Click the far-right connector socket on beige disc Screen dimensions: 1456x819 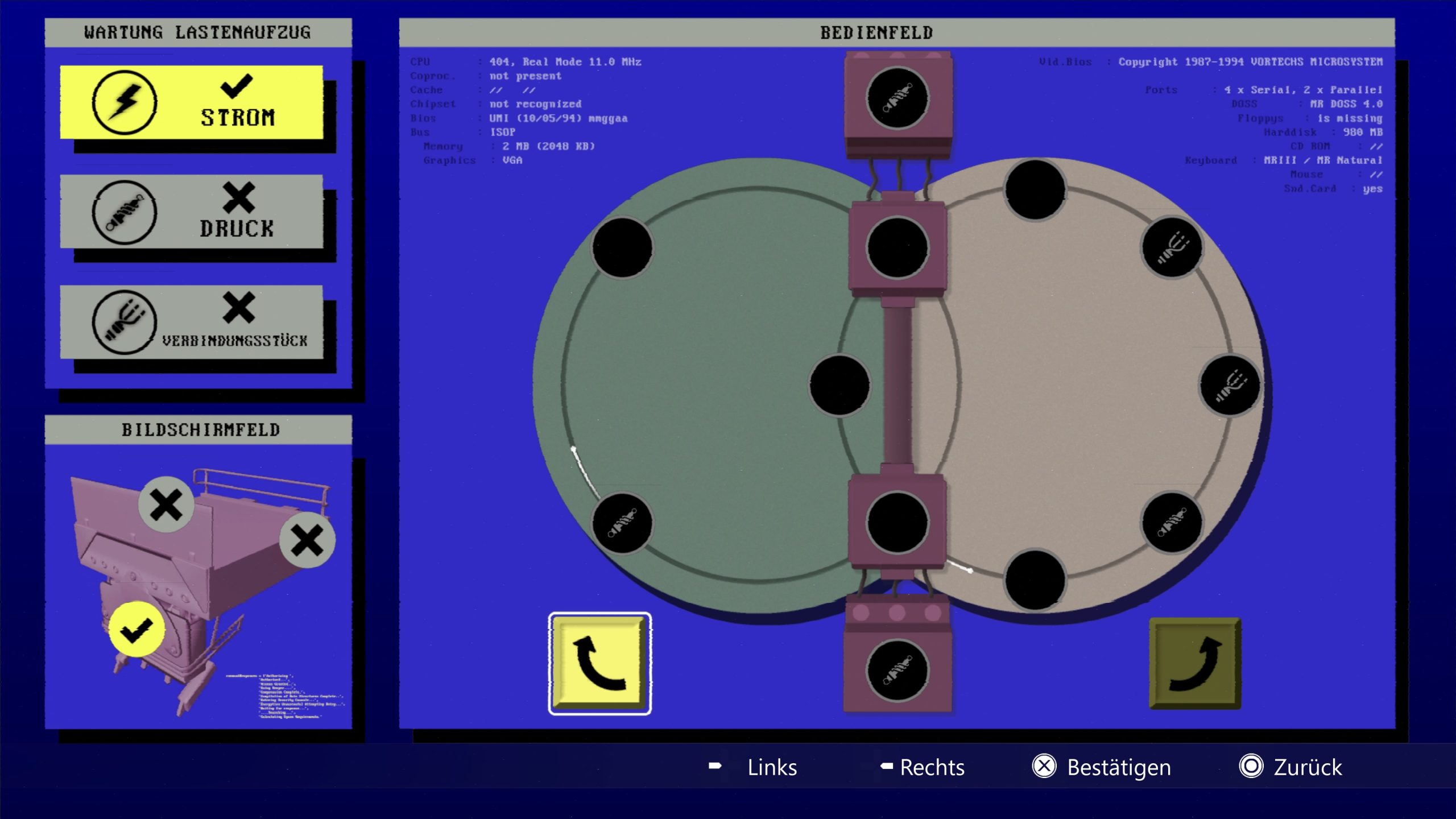(x=1230, y=385)
